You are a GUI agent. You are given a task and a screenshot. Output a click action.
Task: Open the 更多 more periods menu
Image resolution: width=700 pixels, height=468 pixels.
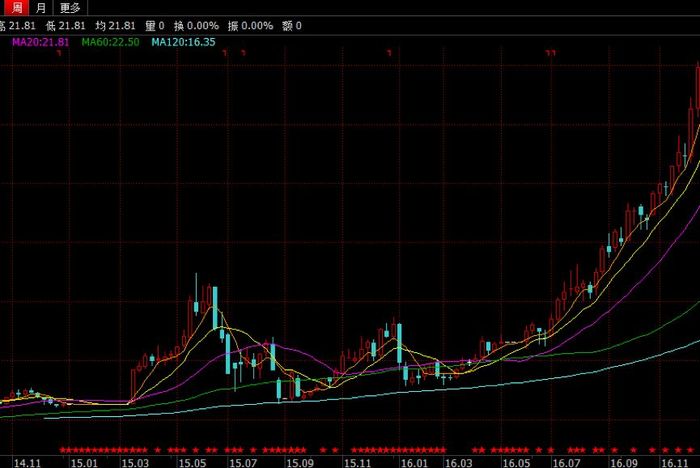tap(70, 8)
